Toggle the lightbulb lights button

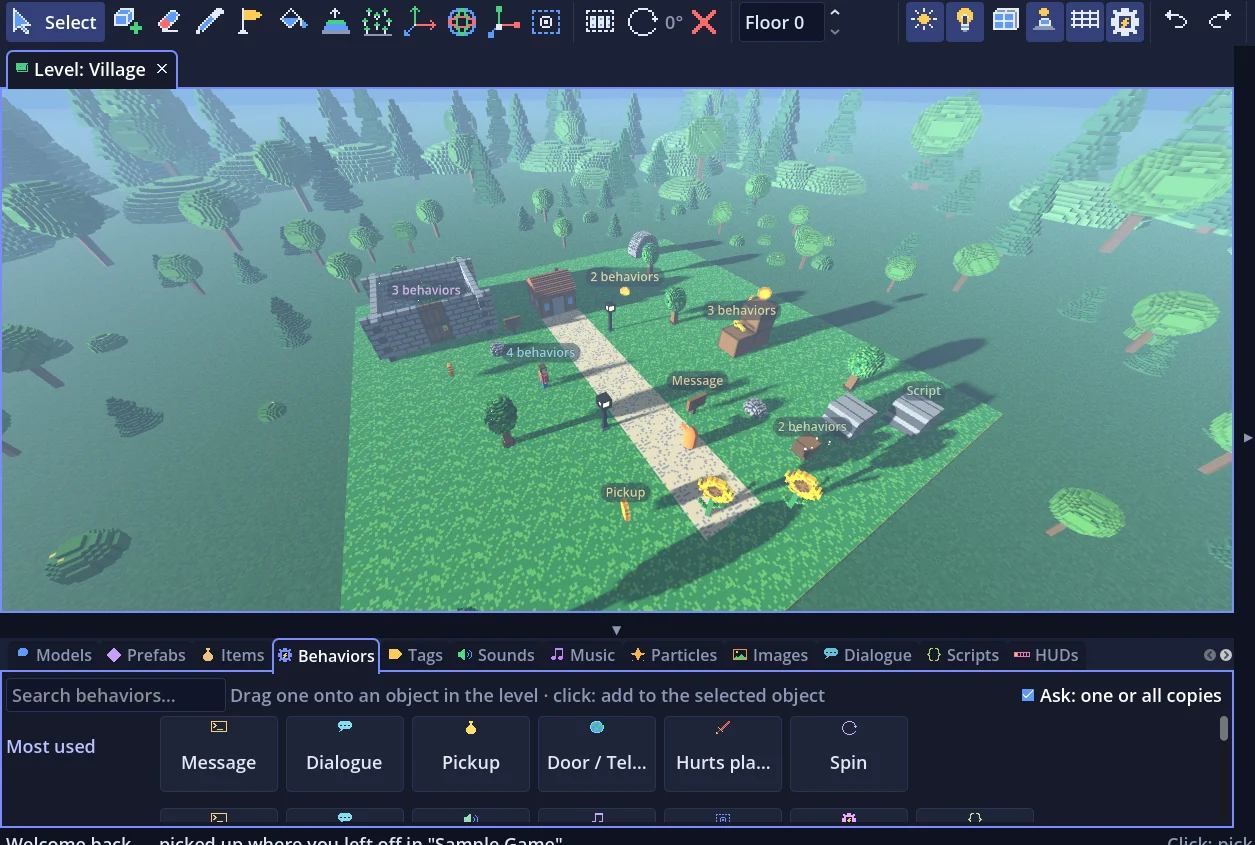pos(965,22)
